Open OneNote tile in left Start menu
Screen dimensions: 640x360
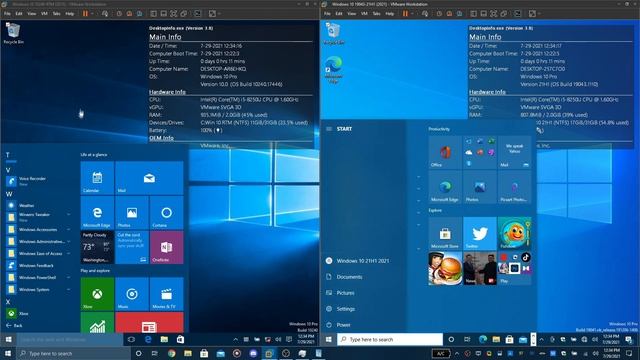click(x=167, y=247)
